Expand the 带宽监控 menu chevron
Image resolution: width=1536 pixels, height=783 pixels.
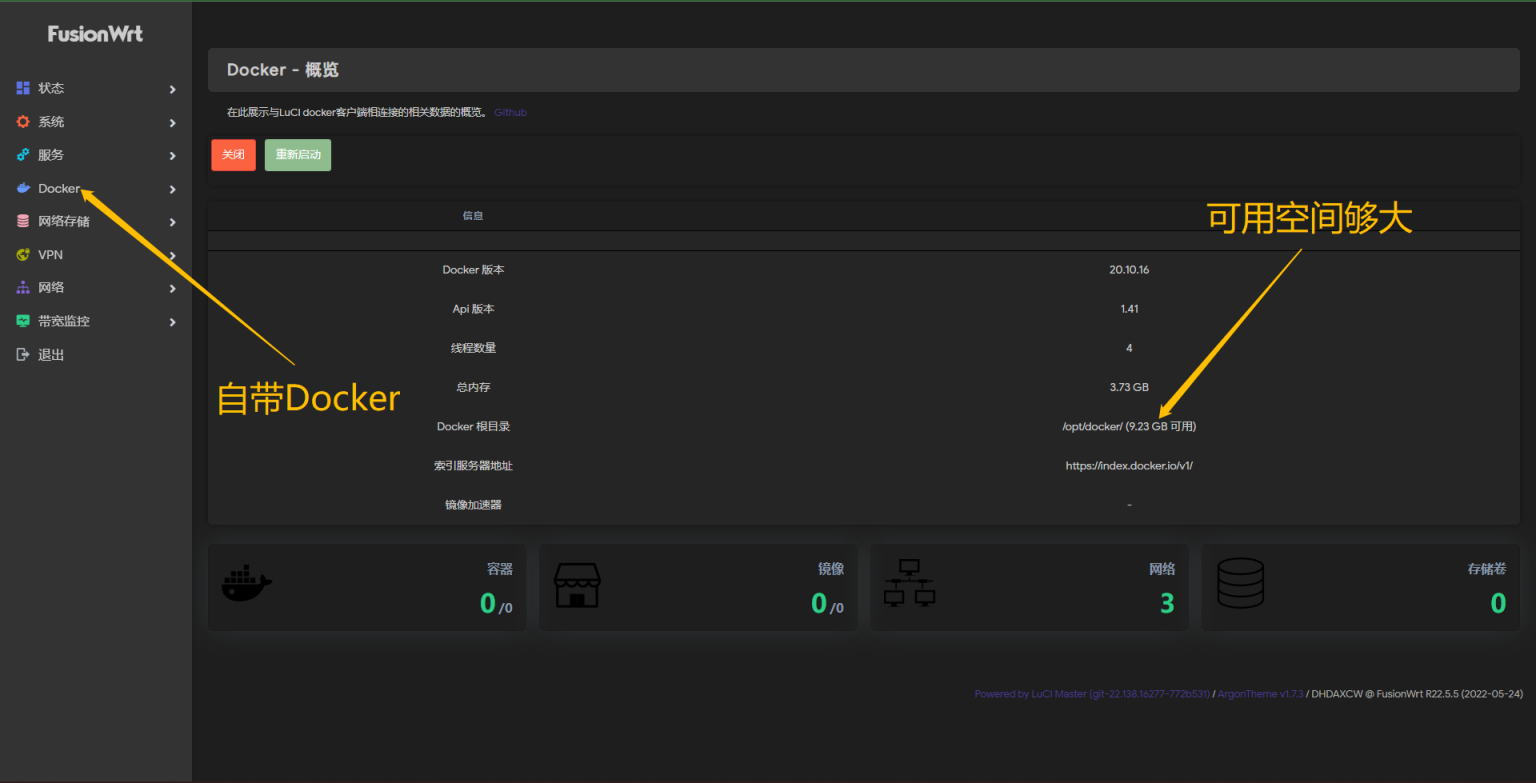point(172,322)
